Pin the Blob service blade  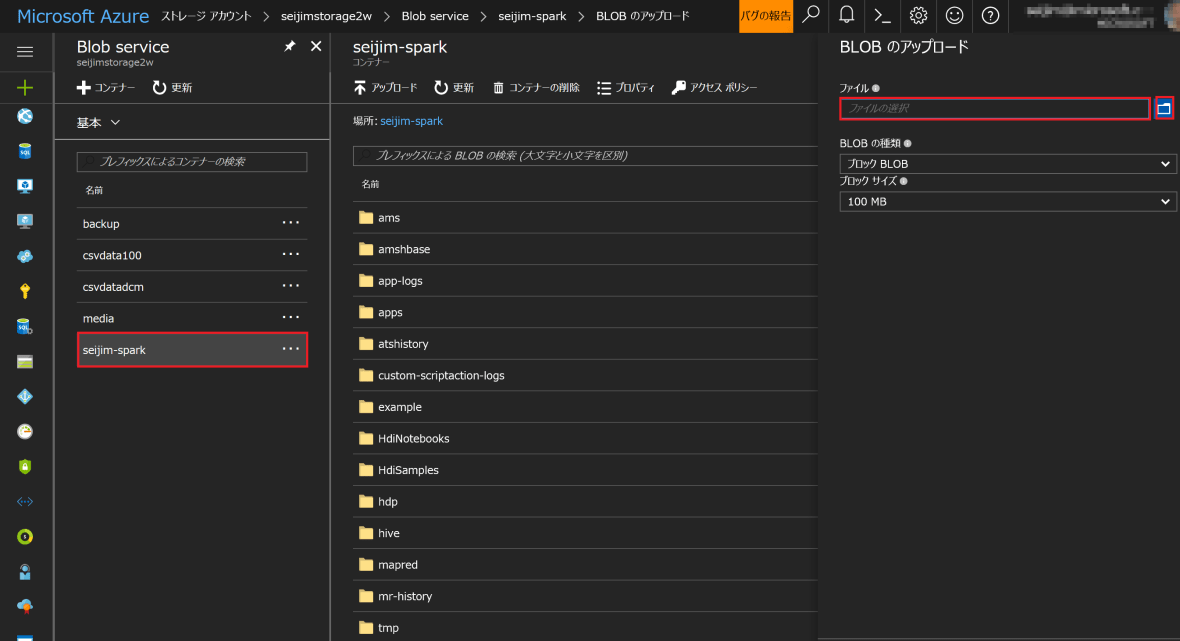pos(290,47)
